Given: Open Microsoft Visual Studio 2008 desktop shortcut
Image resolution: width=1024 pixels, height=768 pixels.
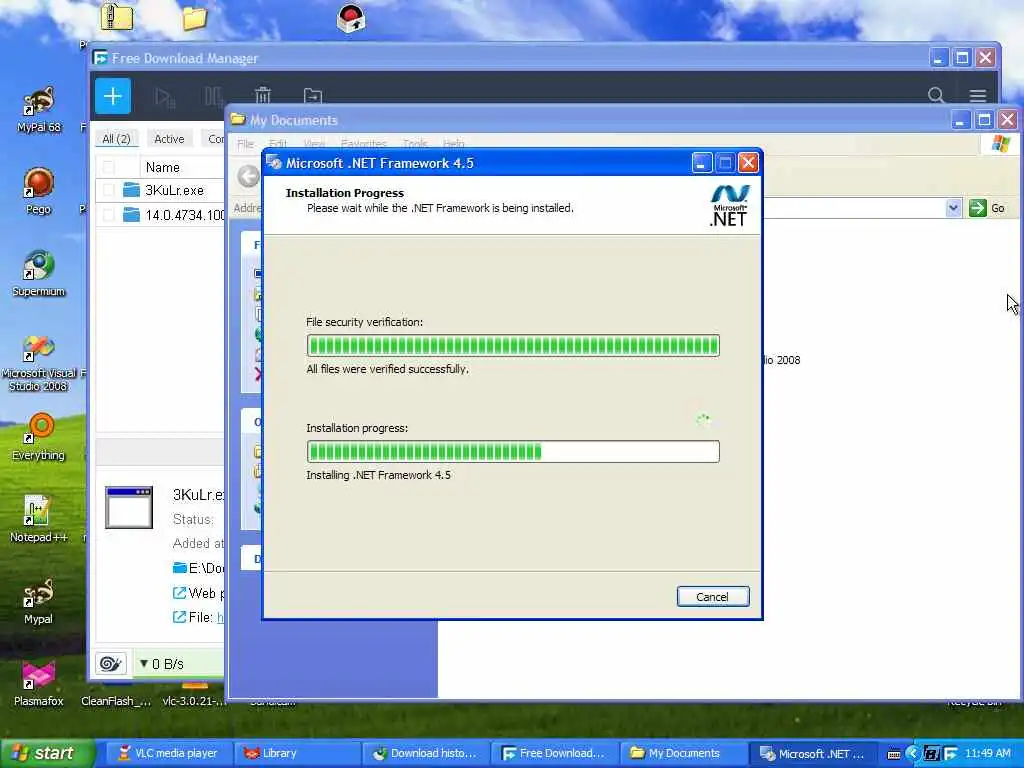Looking at the screenshot, I should 39,363.
